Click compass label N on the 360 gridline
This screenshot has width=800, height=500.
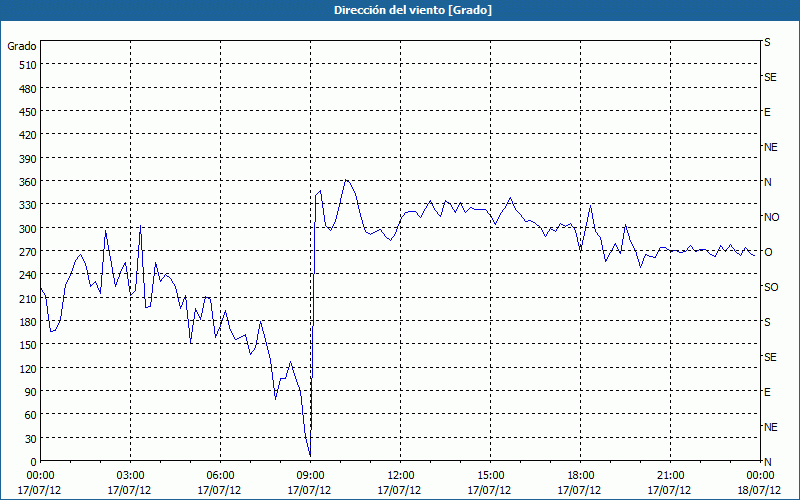[x=768, y=182]
